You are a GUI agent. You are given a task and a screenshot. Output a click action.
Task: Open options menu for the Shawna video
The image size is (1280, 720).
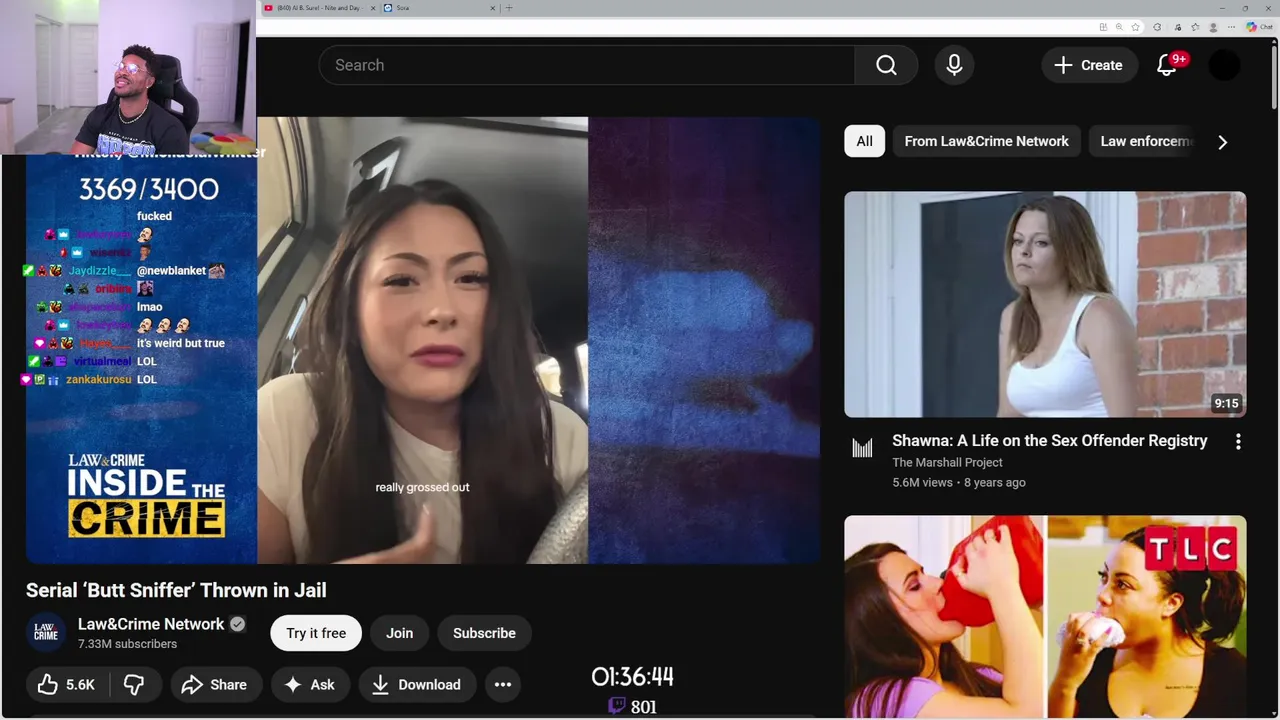click(1238, 442)
